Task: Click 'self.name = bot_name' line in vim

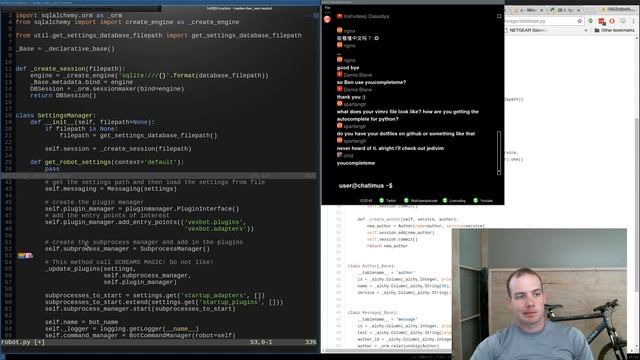Action: coord(81,322)
